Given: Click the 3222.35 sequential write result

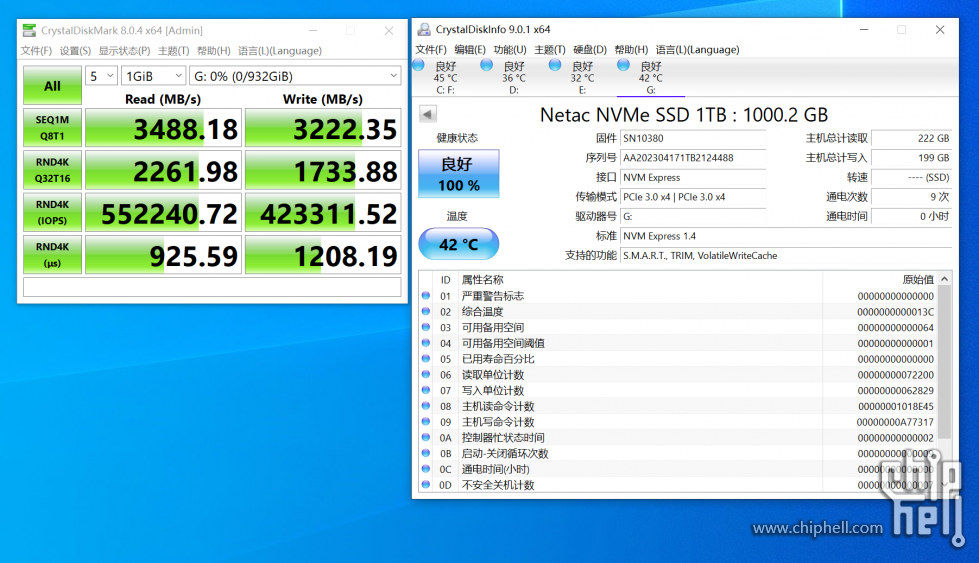Looking at the screenshot, I should (323, 128).
